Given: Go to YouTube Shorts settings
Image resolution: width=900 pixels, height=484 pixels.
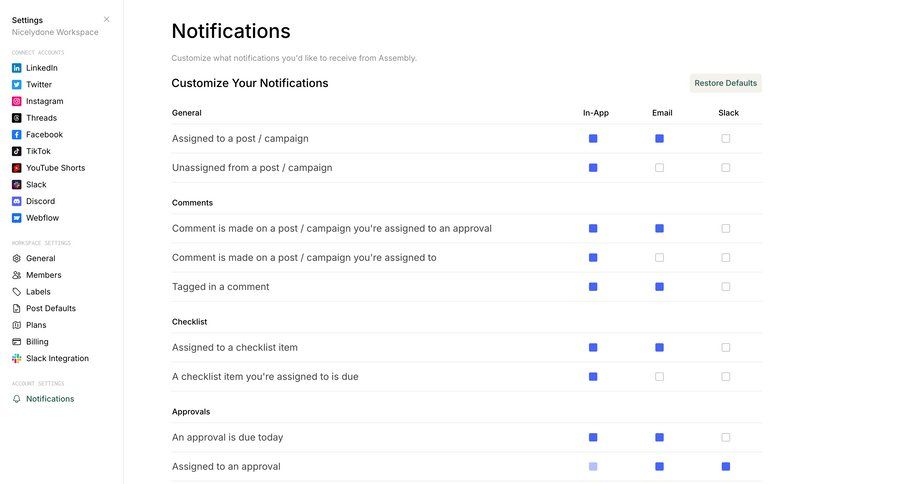Looking at the screenshot, I should 55,168.
